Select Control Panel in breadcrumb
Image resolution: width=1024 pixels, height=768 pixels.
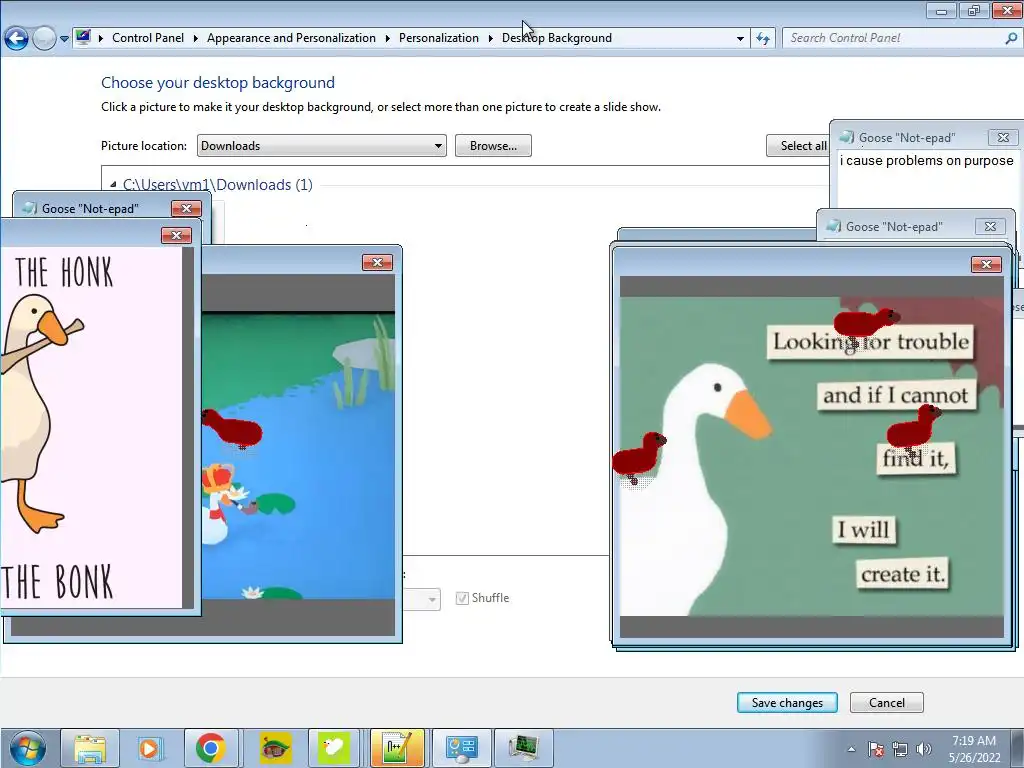click(x=148, y=38)
